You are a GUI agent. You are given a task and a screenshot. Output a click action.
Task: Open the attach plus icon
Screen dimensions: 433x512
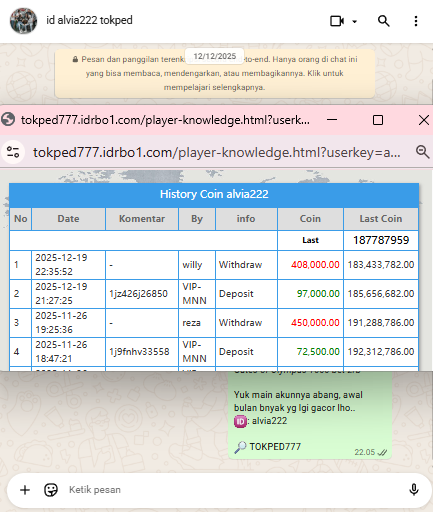pyautogui.click(x=25, y=490)
